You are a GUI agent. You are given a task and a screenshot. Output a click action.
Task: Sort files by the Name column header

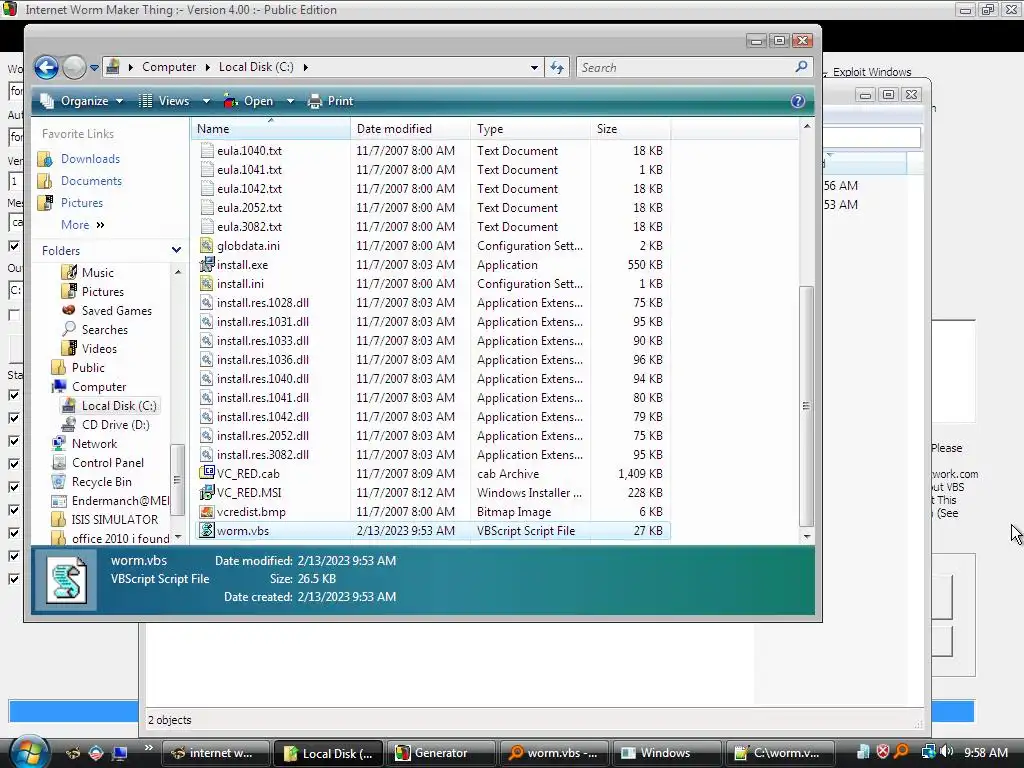271,129
